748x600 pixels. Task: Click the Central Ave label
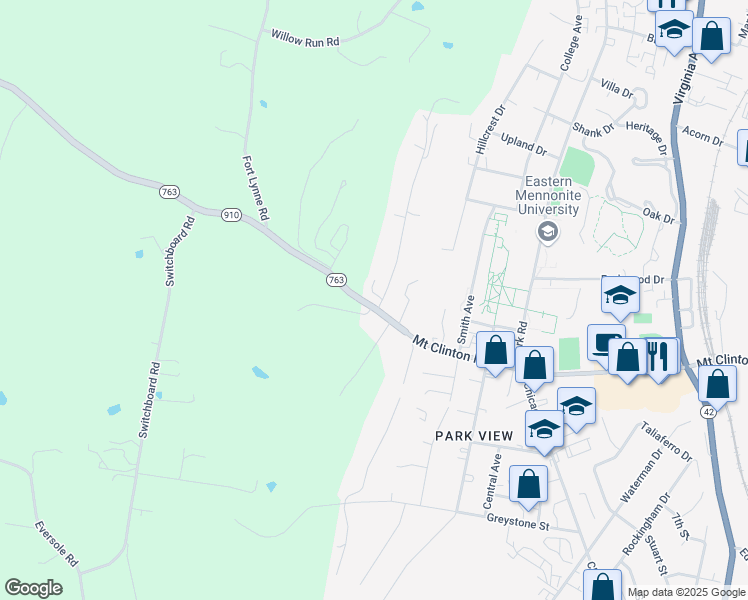pyautogui.click(x=492, y=481)
